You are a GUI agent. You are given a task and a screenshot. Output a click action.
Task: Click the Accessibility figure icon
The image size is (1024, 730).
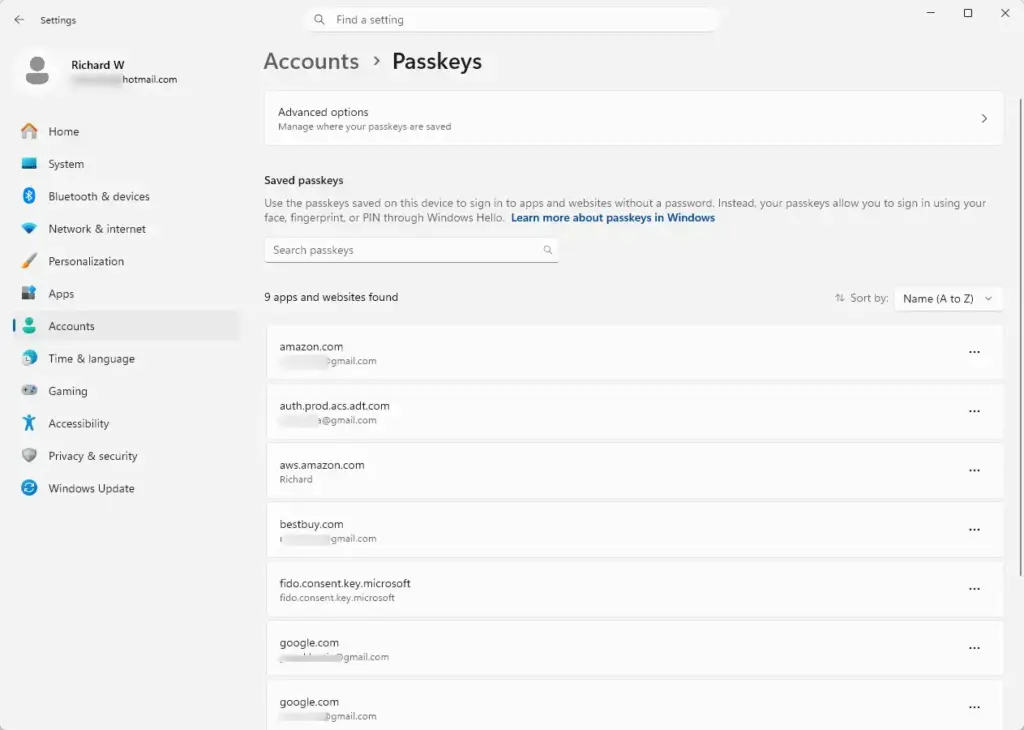click(29, 423)
